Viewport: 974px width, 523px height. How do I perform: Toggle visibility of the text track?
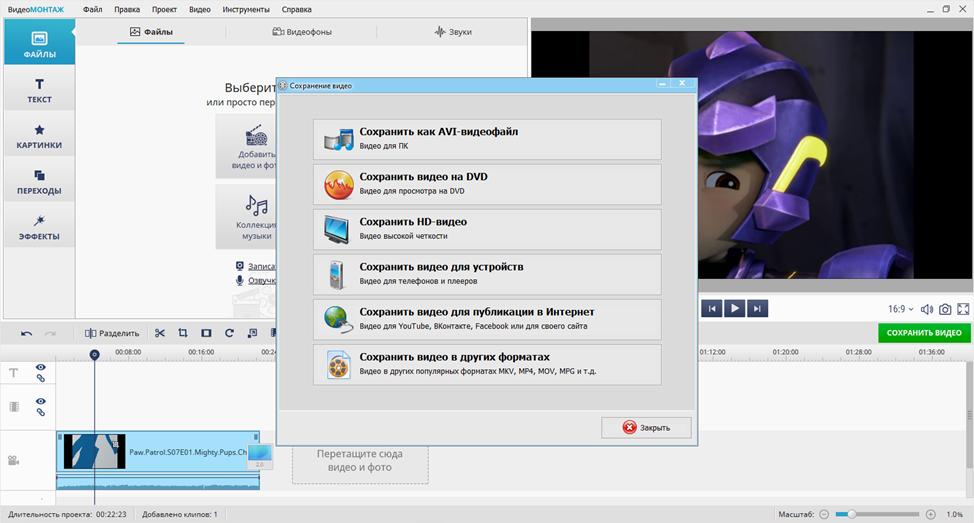[40, 367]
